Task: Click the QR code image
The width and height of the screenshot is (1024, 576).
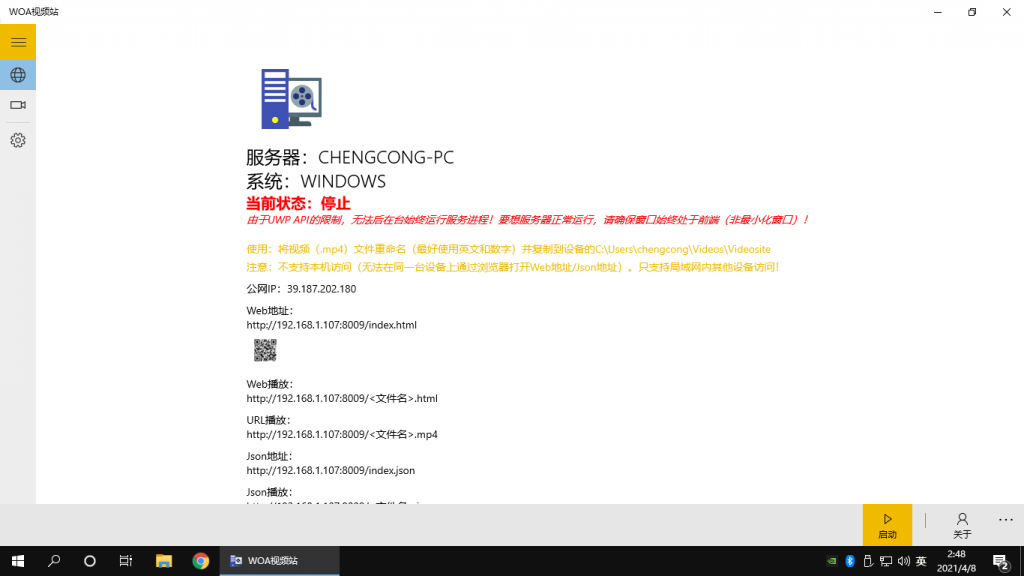Action: click(265, 350)
